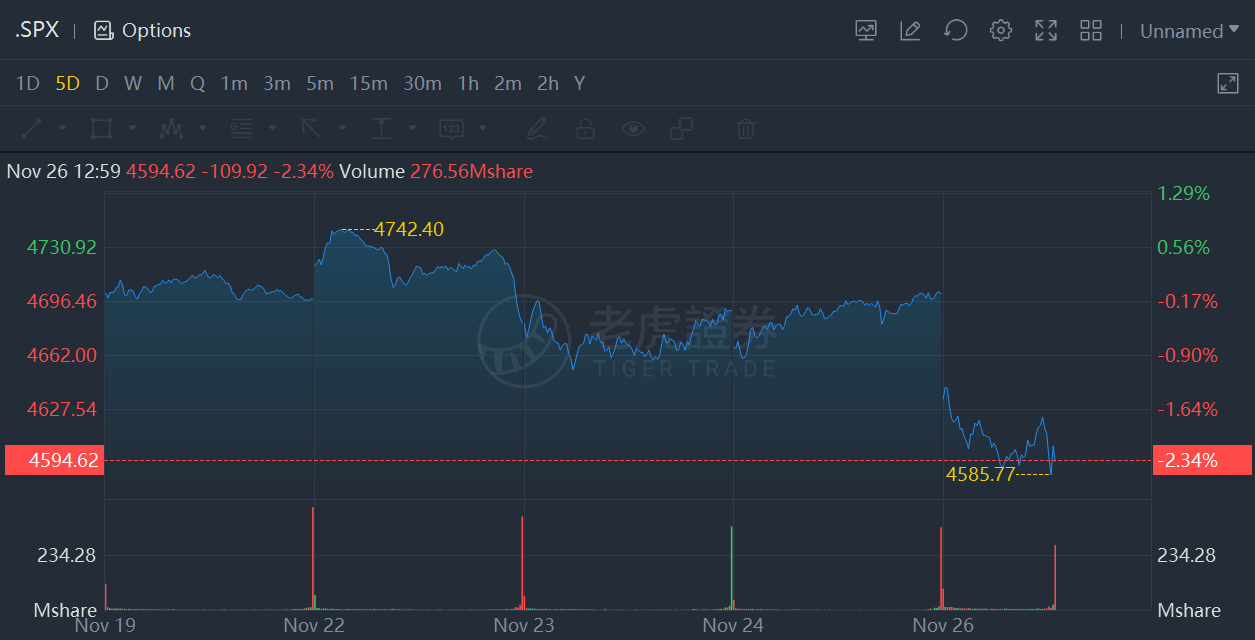Open the dropdown arrow beside the line tool
This screenshot has height=640, width=1255.
(x=63, y=128)
